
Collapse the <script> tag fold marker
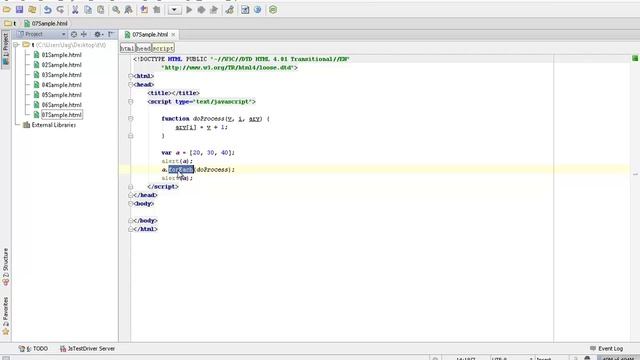coord(131,102)
